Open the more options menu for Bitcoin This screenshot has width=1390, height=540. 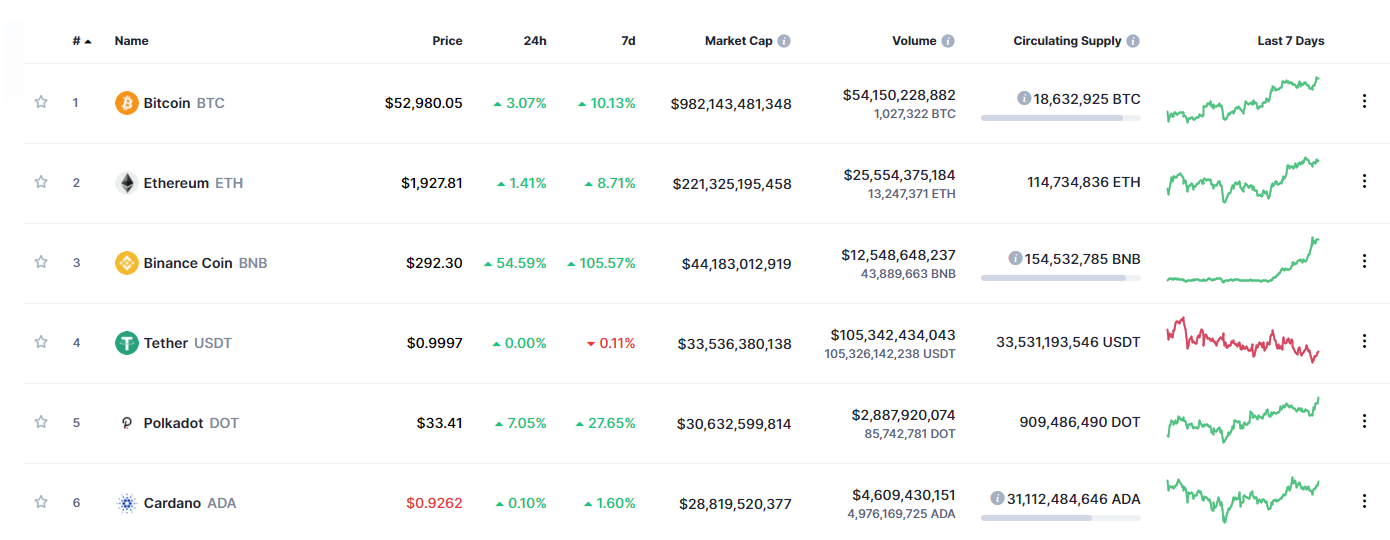pos(1364,101)
